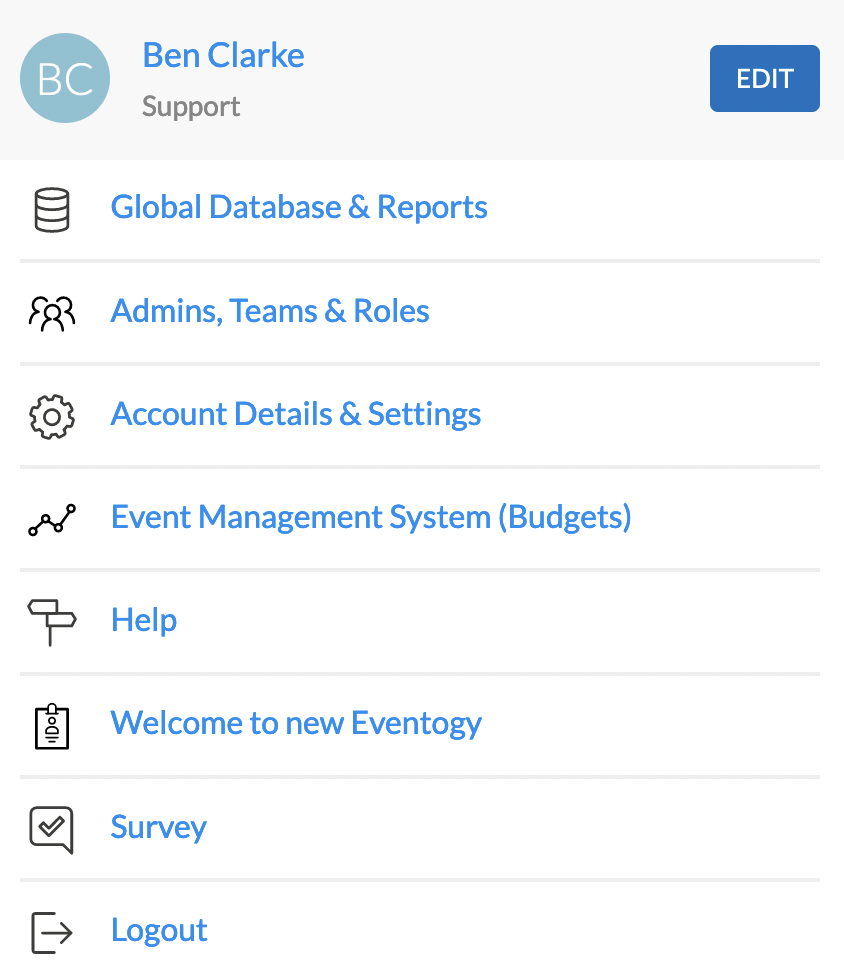This screenshot has width=844, height=978.
Task: Click the badge clipboard icon for Welcome
Action: point(52,726)
